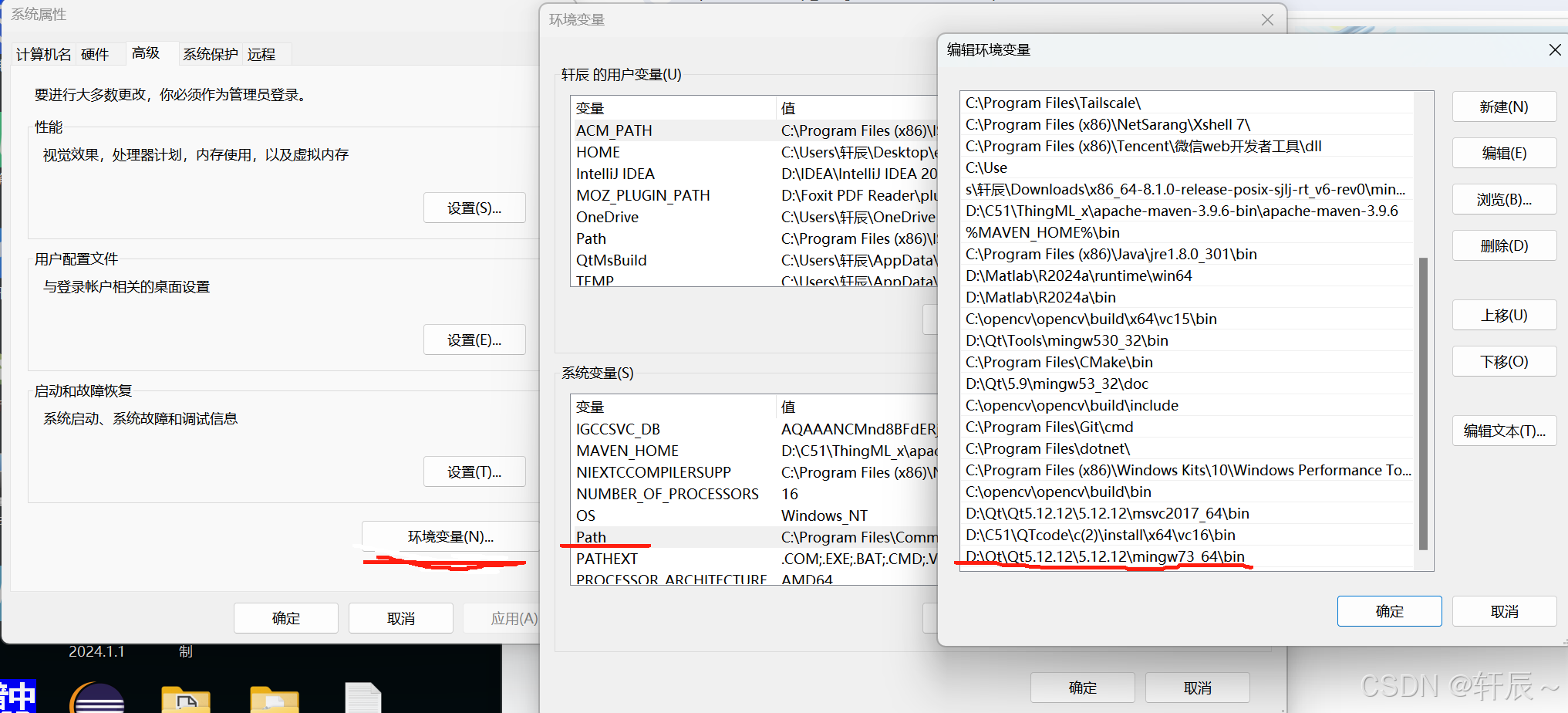
Task: Select the NUMBER_OF_PROCESSORS system variable
Action: tap(754, 494)
